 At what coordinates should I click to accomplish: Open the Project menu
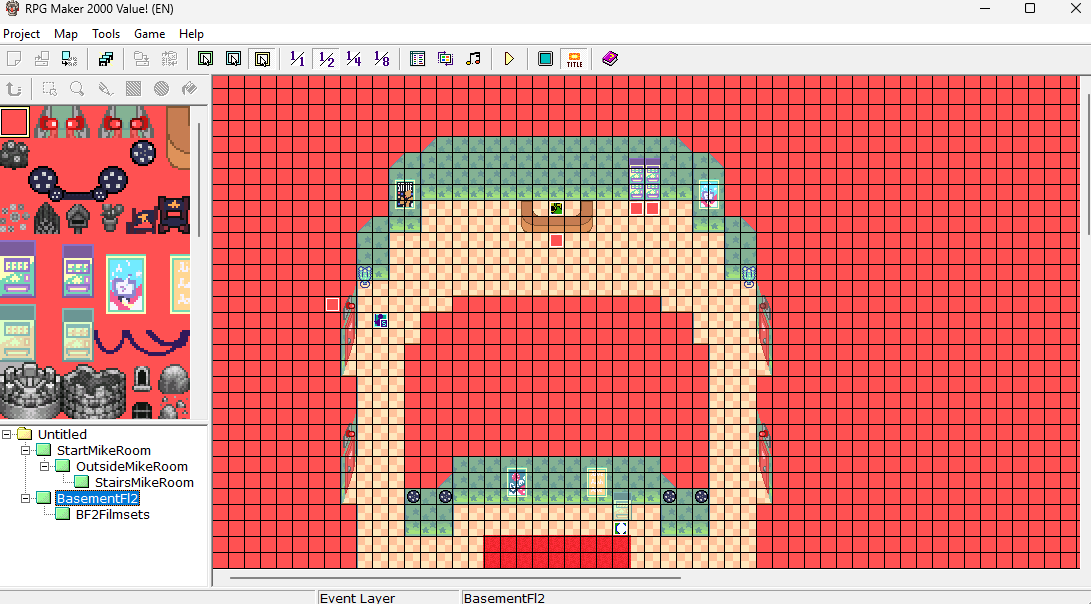[22, 33]
